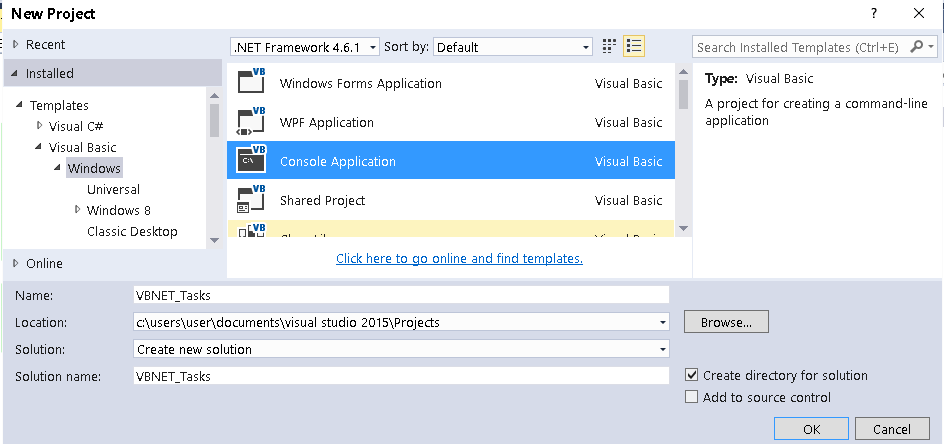944x444 pixels.
Task: Switch to small icons view
Action: 609,46
